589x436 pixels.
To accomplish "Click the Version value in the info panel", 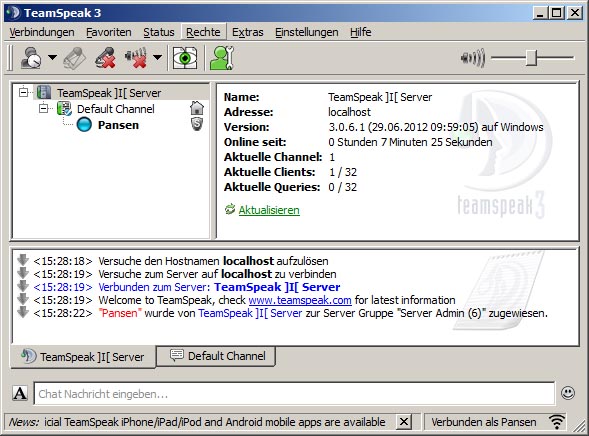I will point(436,127).
